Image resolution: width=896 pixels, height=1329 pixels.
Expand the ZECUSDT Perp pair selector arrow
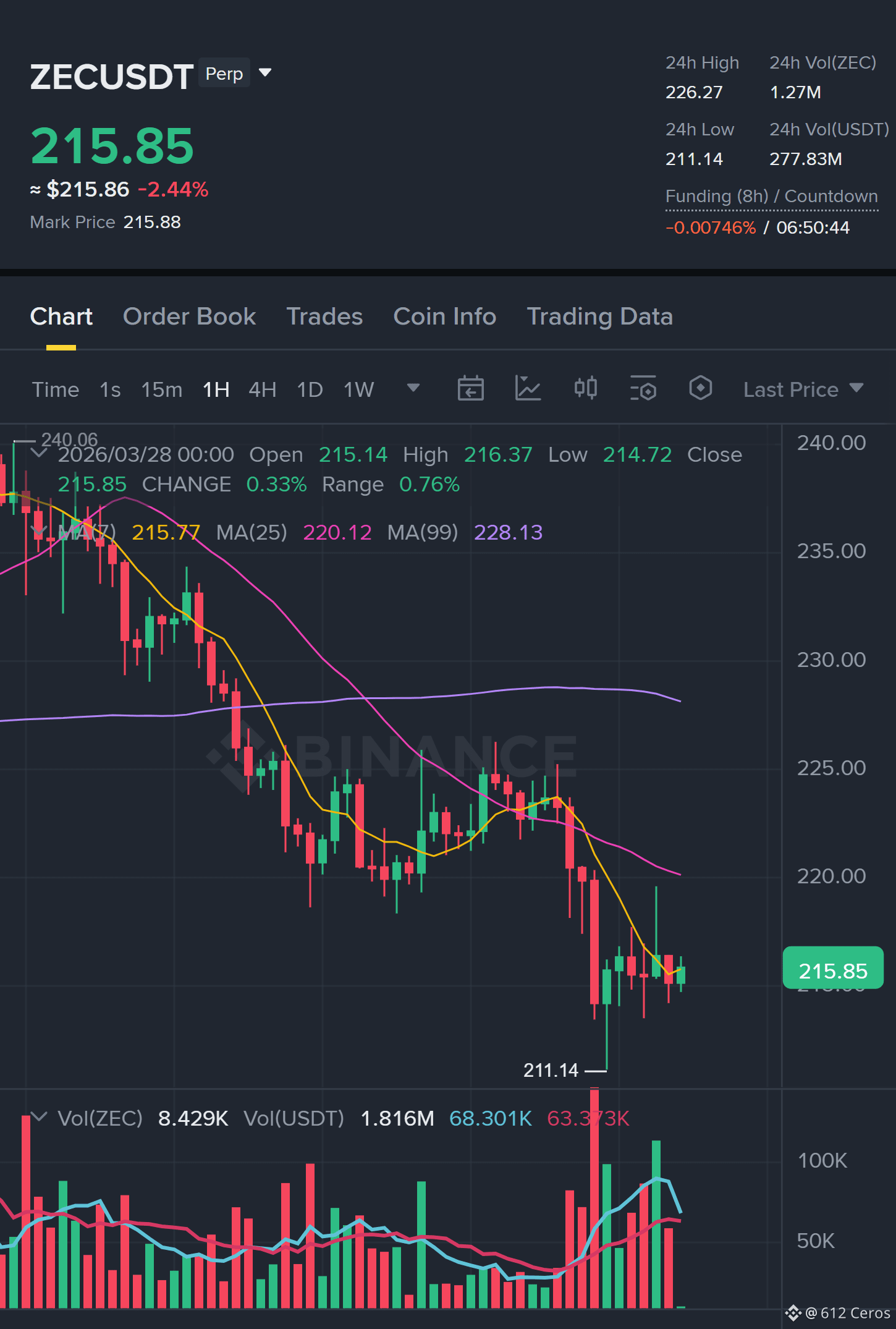tap(265, 73)
